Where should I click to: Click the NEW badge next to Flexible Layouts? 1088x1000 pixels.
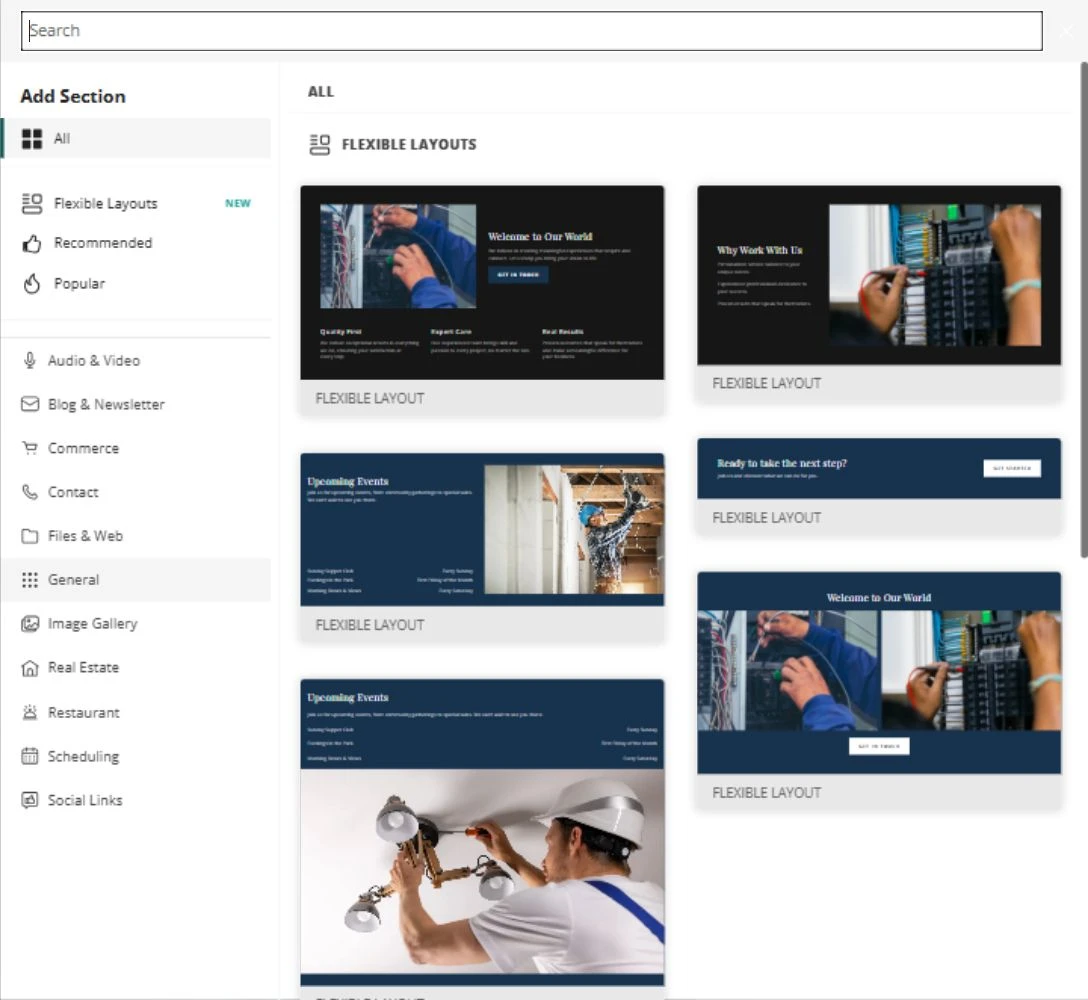pos(237,203)
